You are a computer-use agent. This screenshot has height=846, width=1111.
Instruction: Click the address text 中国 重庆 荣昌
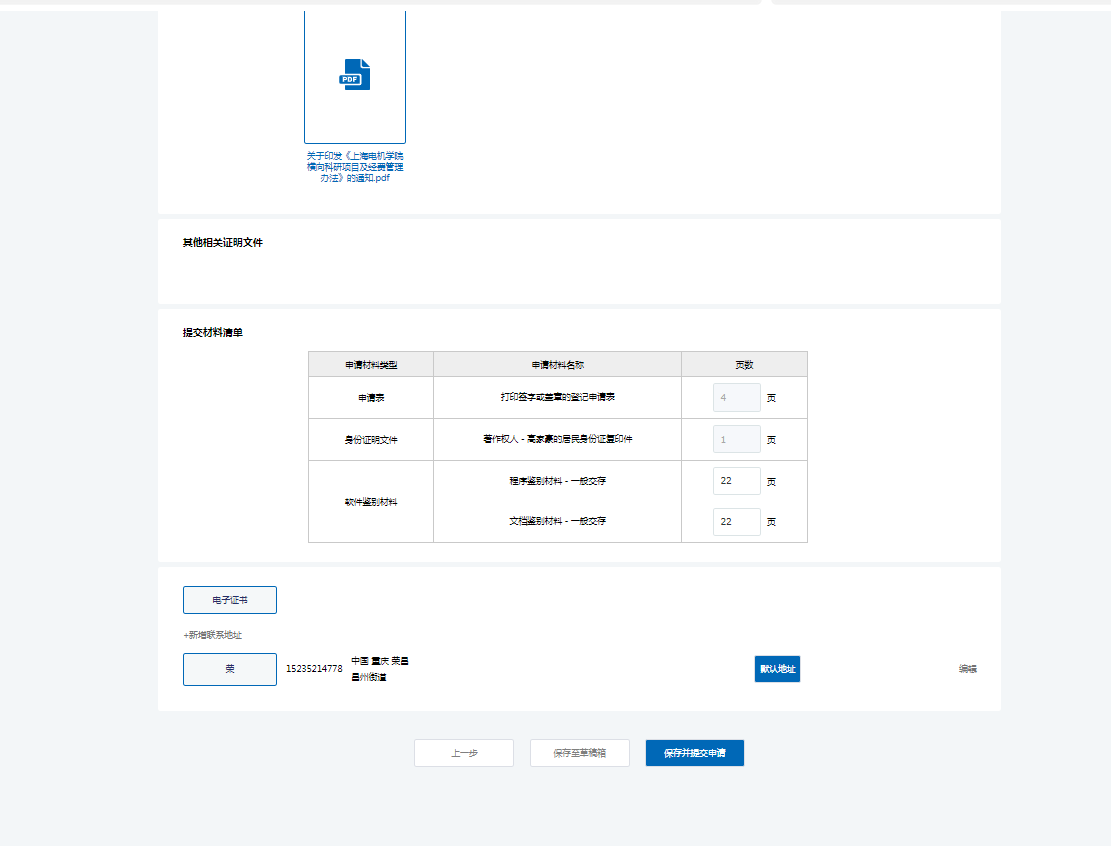click(380, 661)
